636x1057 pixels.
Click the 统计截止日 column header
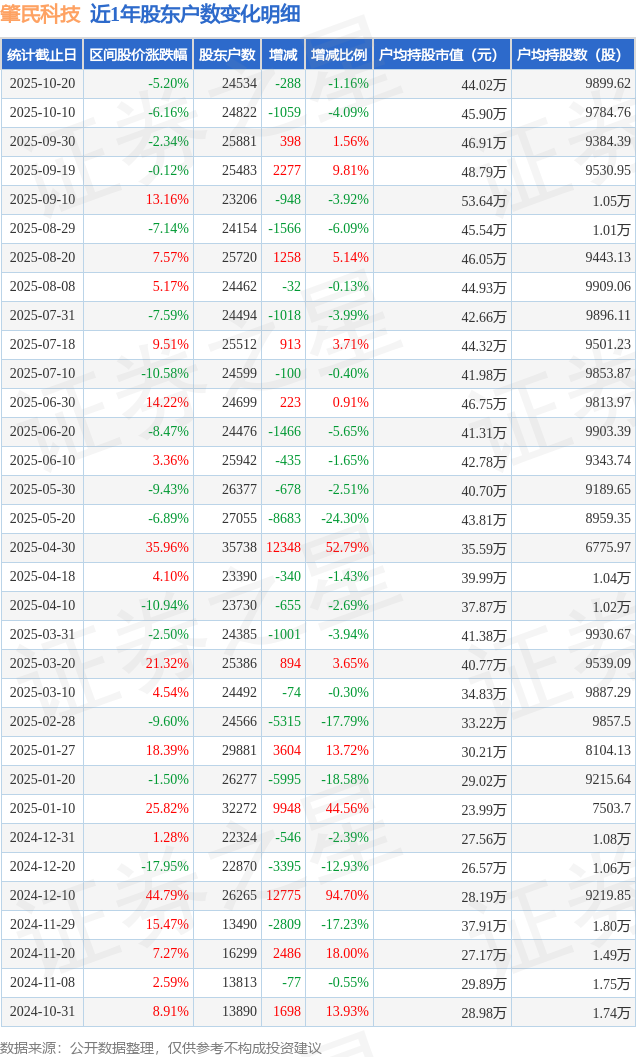tap(41, 55)
